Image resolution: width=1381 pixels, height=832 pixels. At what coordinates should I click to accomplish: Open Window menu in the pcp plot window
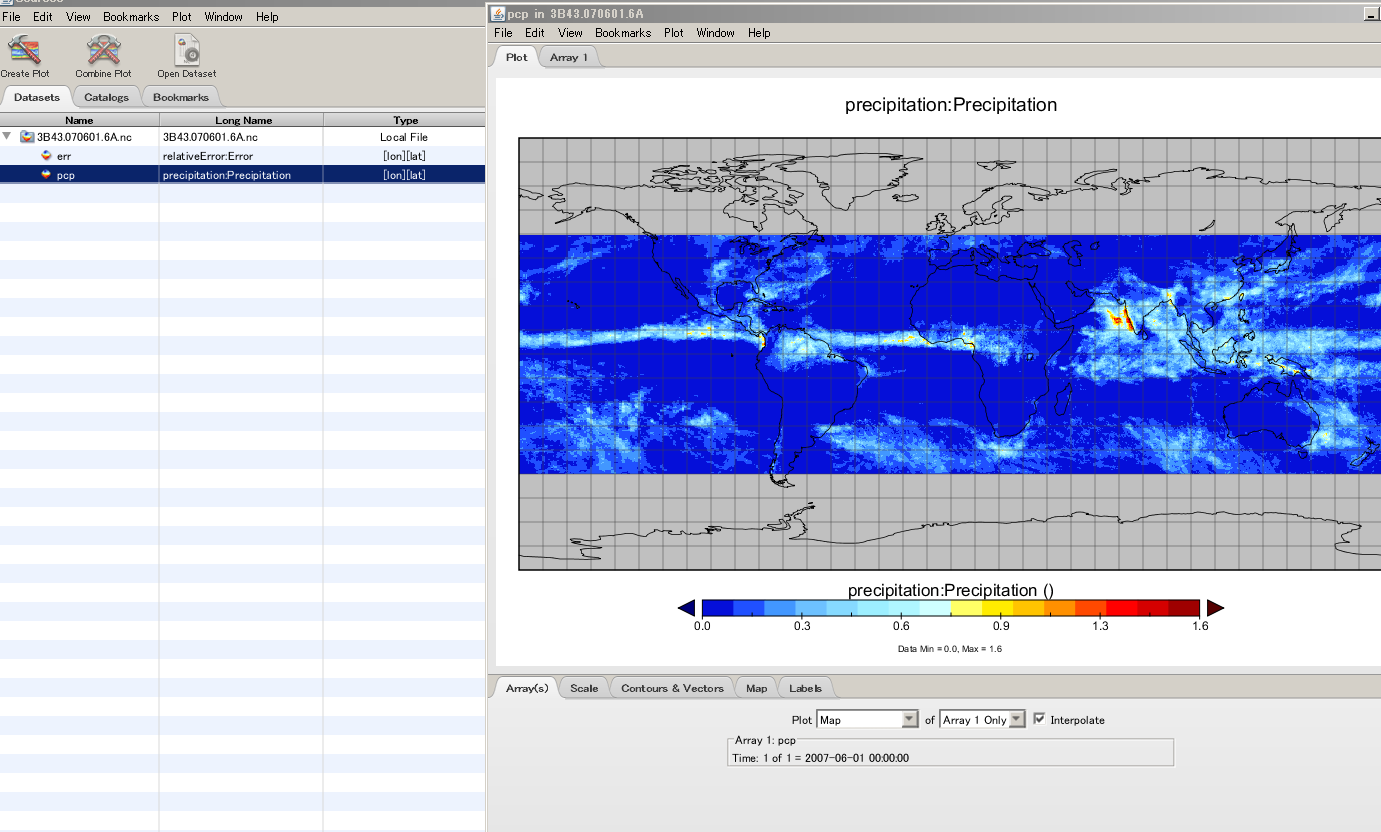pyautogui.click(x=716, y=33)
